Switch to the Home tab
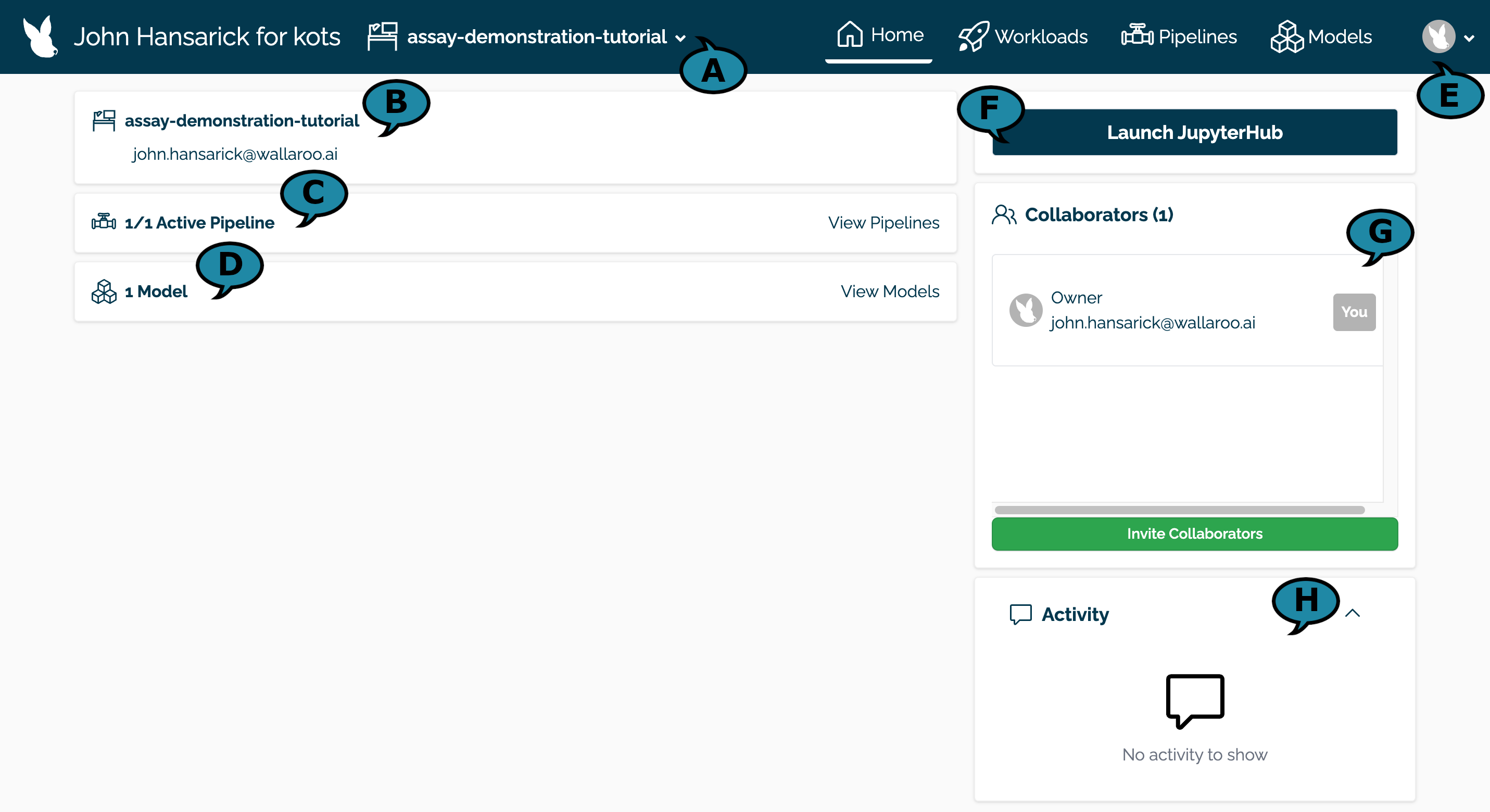This screenshot has width=1490, height=812. click(x=878, y=35)
